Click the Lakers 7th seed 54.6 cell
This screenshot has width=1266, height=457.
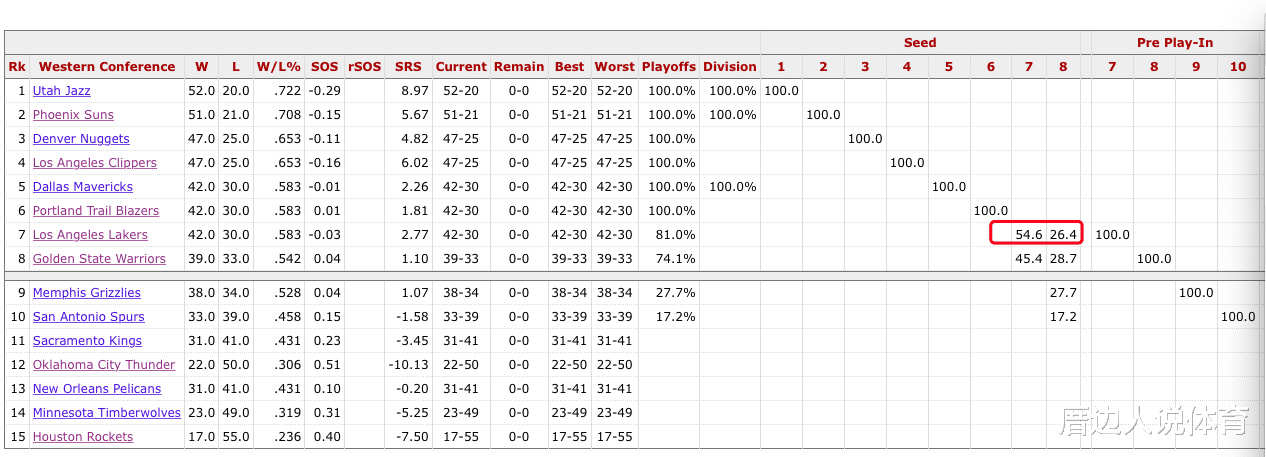pyautogui.click(x=1029, y=235)
